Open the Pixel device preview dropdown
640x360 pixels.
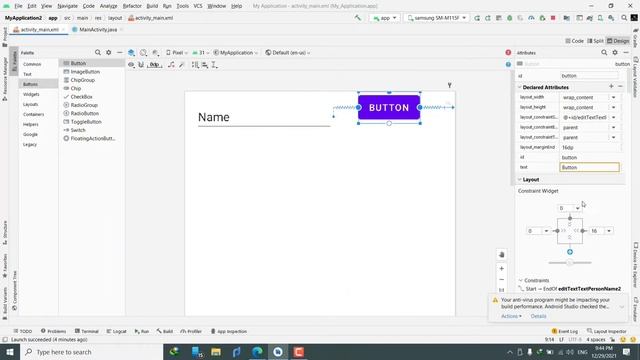(177, 53)
